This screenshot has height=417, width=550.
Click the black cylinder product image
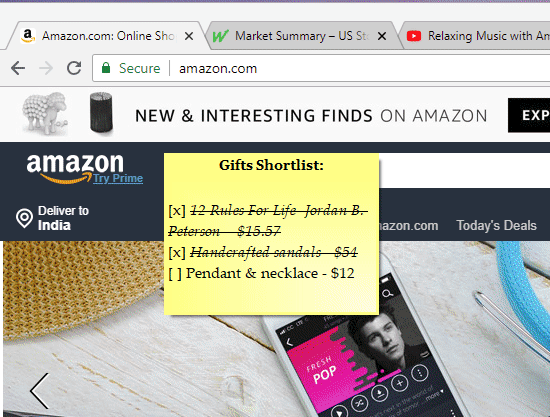point(101,112)
